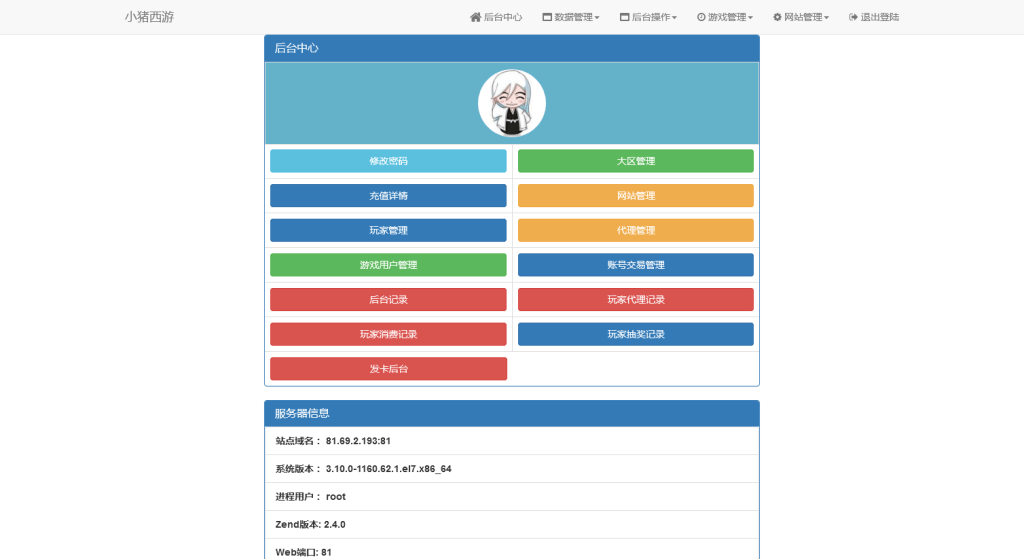The width and height of the screenshot is (1024, 559).
Task: Click the window icon beside 数据管理
Action: tap(547, 17)
